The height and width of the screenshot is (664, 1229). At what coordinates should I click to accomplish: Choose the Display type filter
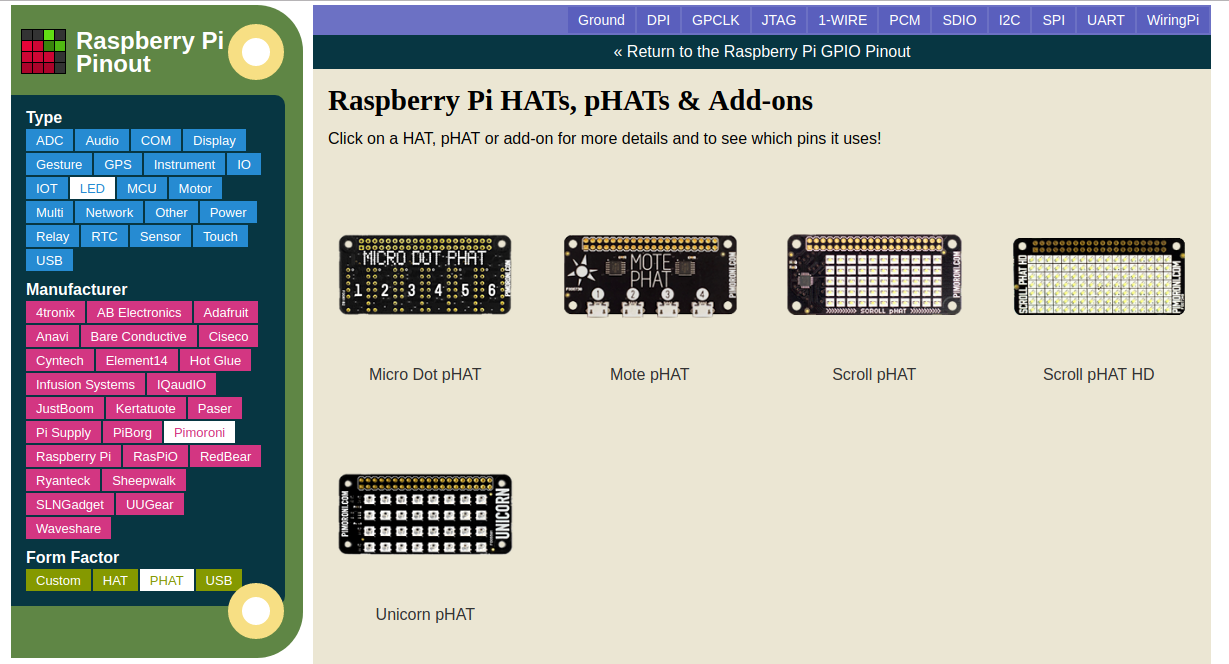(214, 140)
